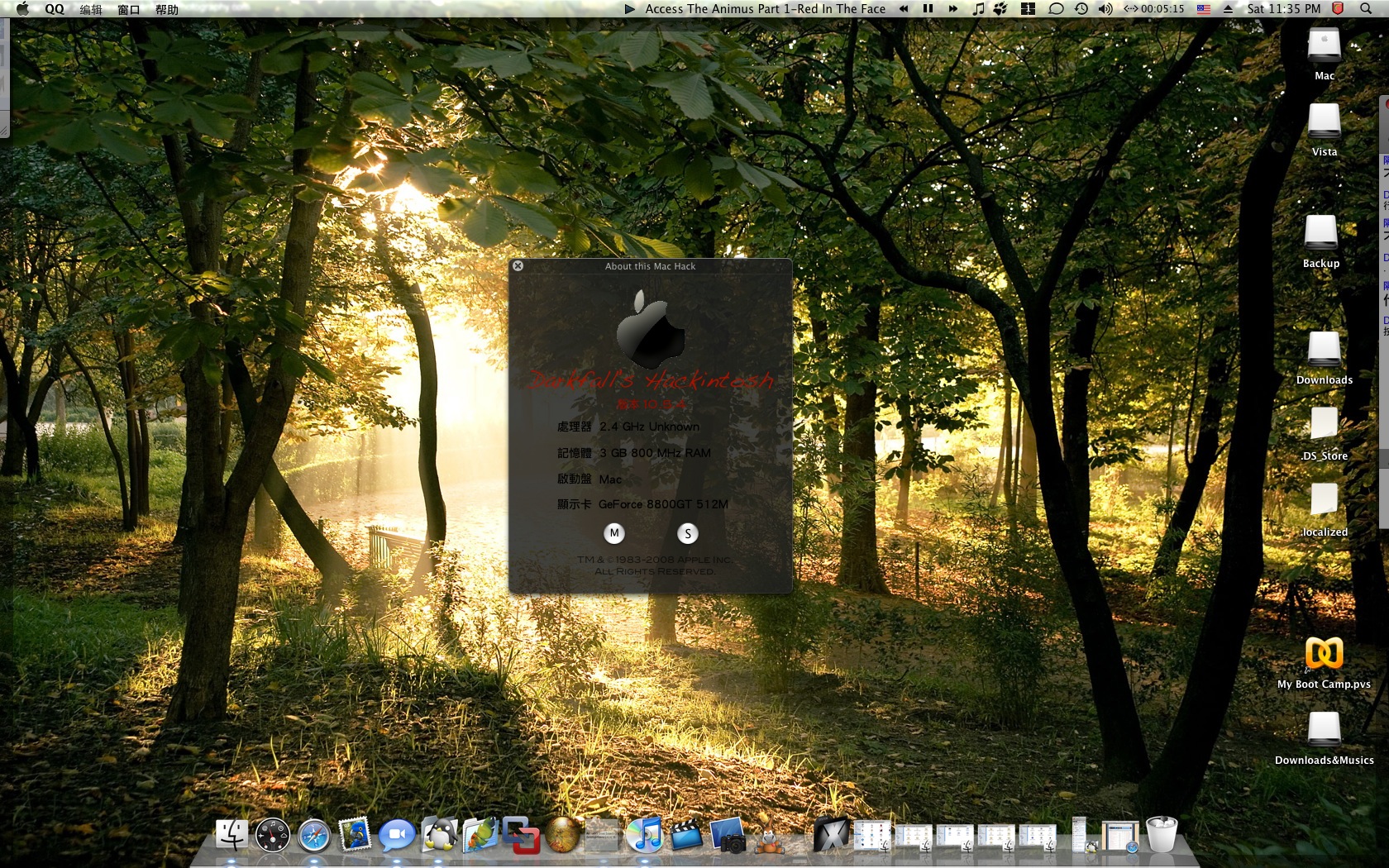Open Dashboard from the Dock
Screen dimensions: 1389x868
[x=273, y=836]
